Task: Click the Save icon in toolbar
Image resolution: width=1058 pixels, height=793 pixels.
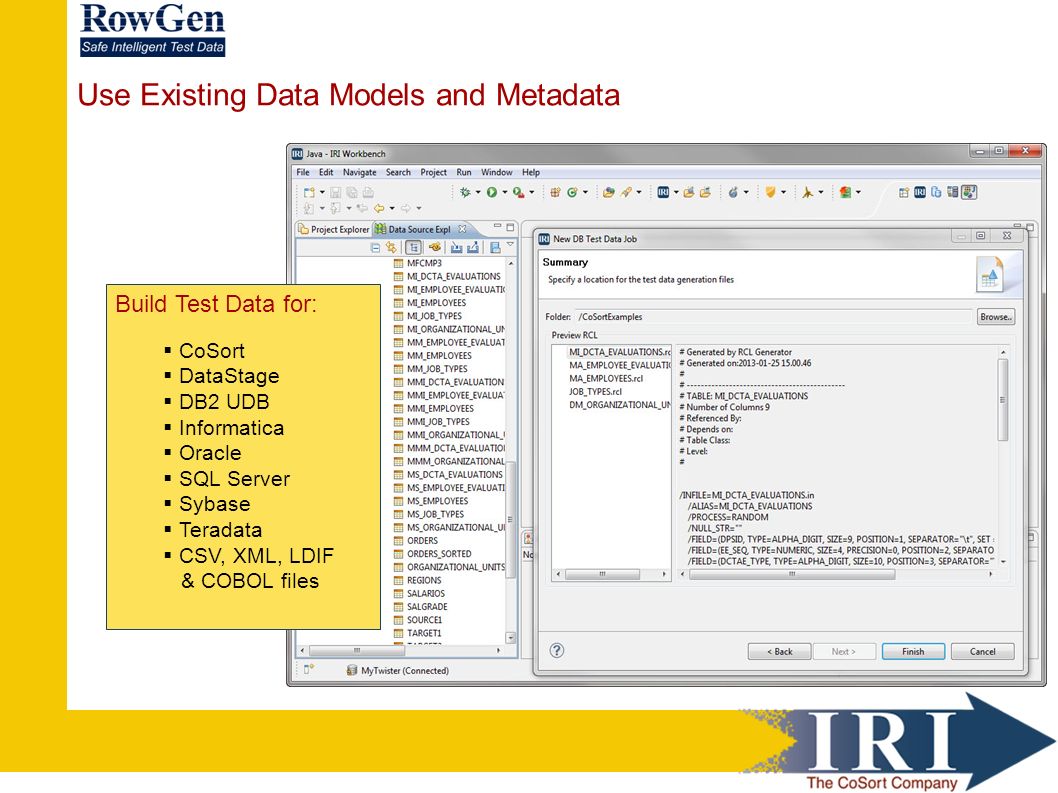Action: [335, 192]
